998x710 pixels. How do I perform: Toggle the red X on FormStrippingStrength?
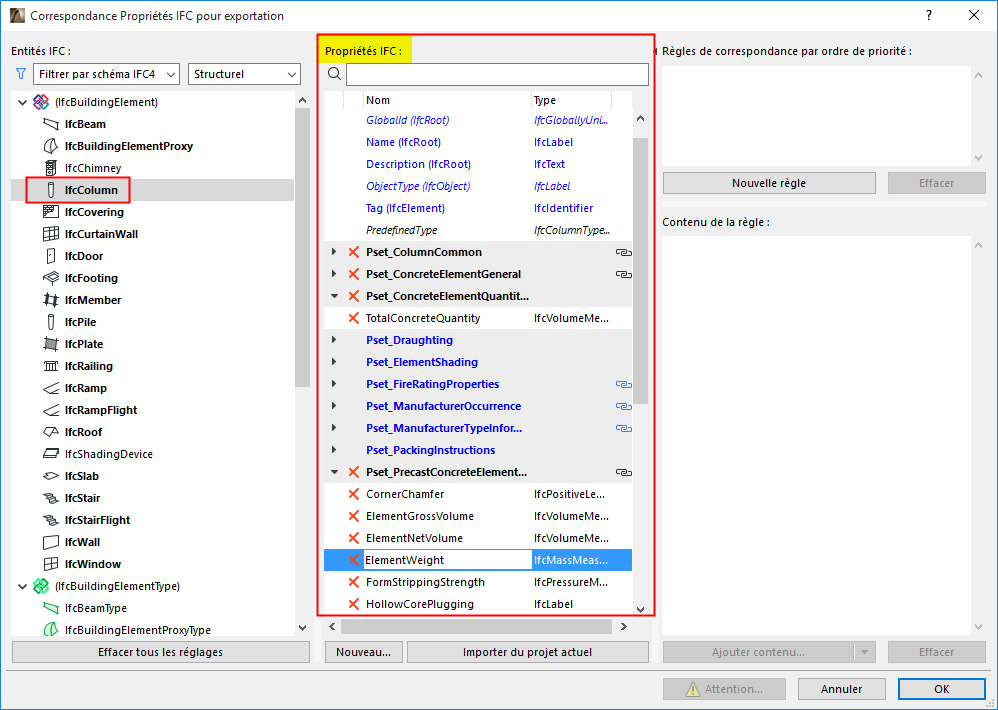354,582
